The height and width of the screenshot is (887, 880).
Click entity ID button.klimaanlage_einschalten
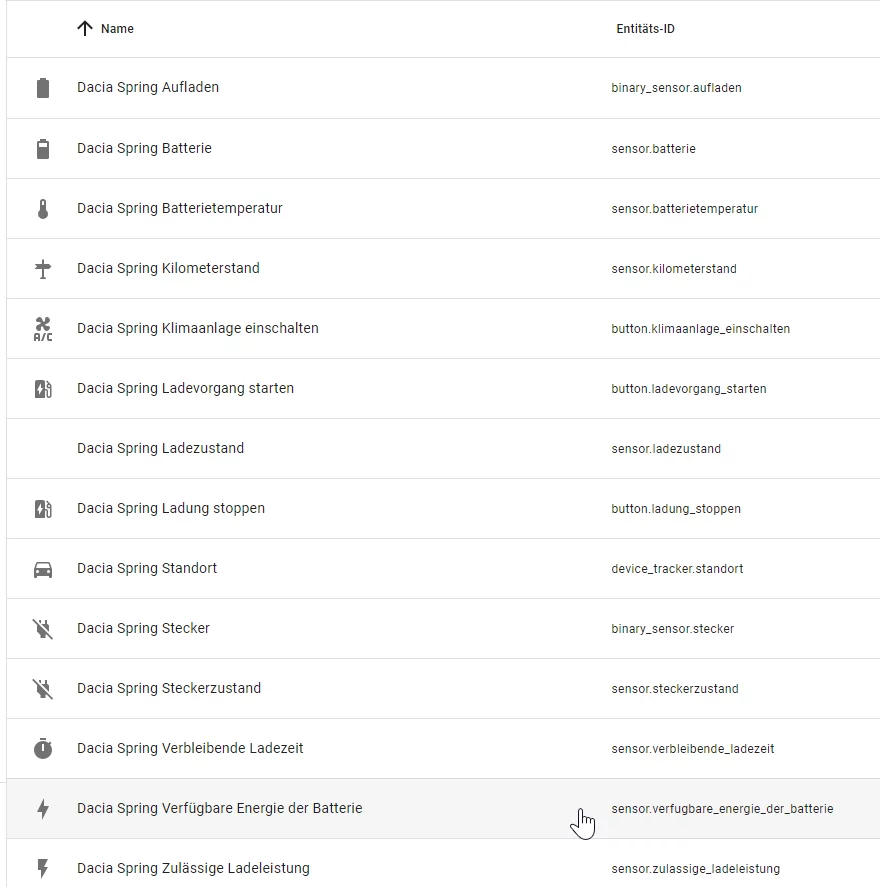tap(700, 329)
